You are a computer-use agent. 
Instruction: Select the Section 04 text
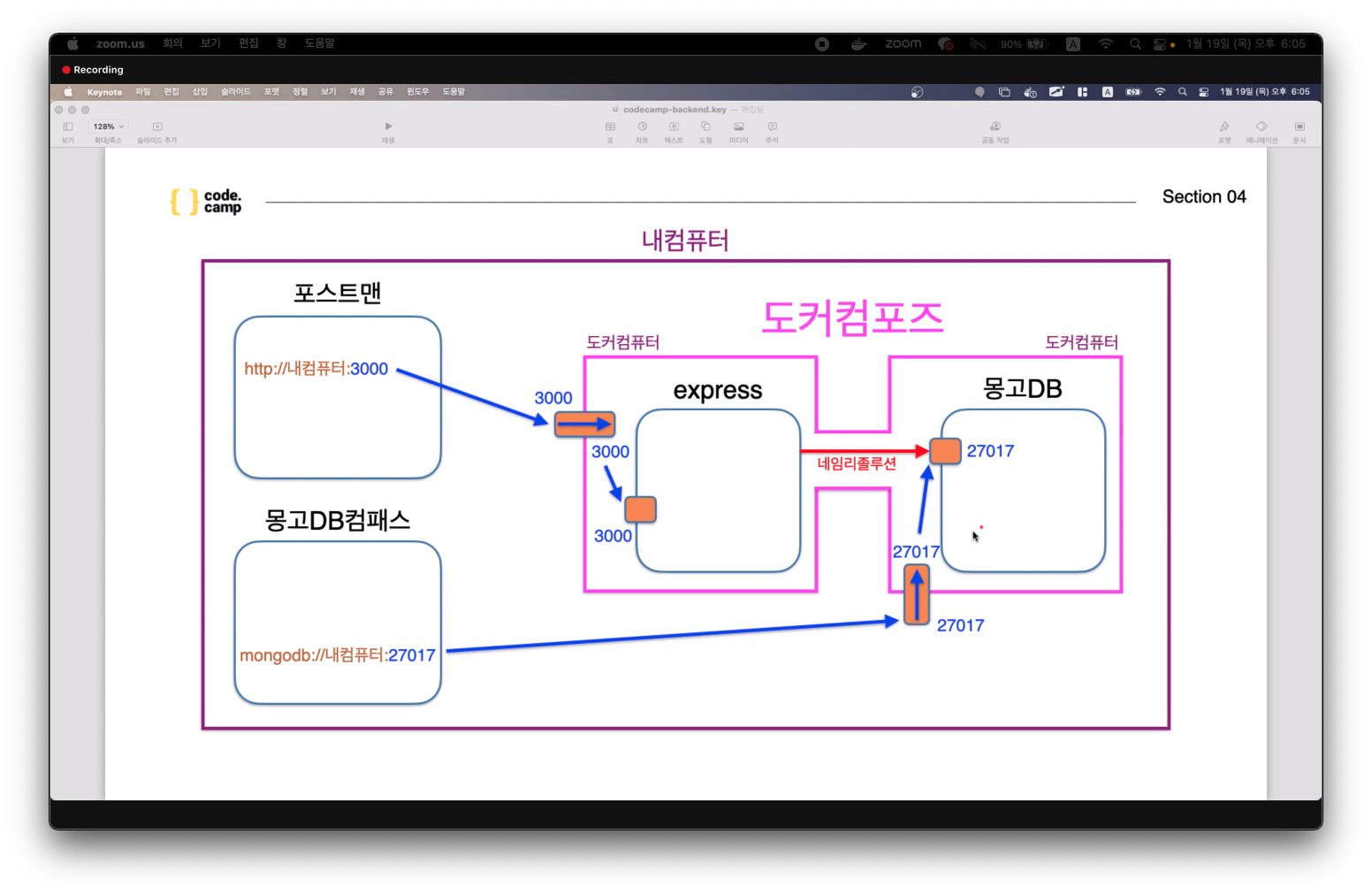[x=1204, y=197]
